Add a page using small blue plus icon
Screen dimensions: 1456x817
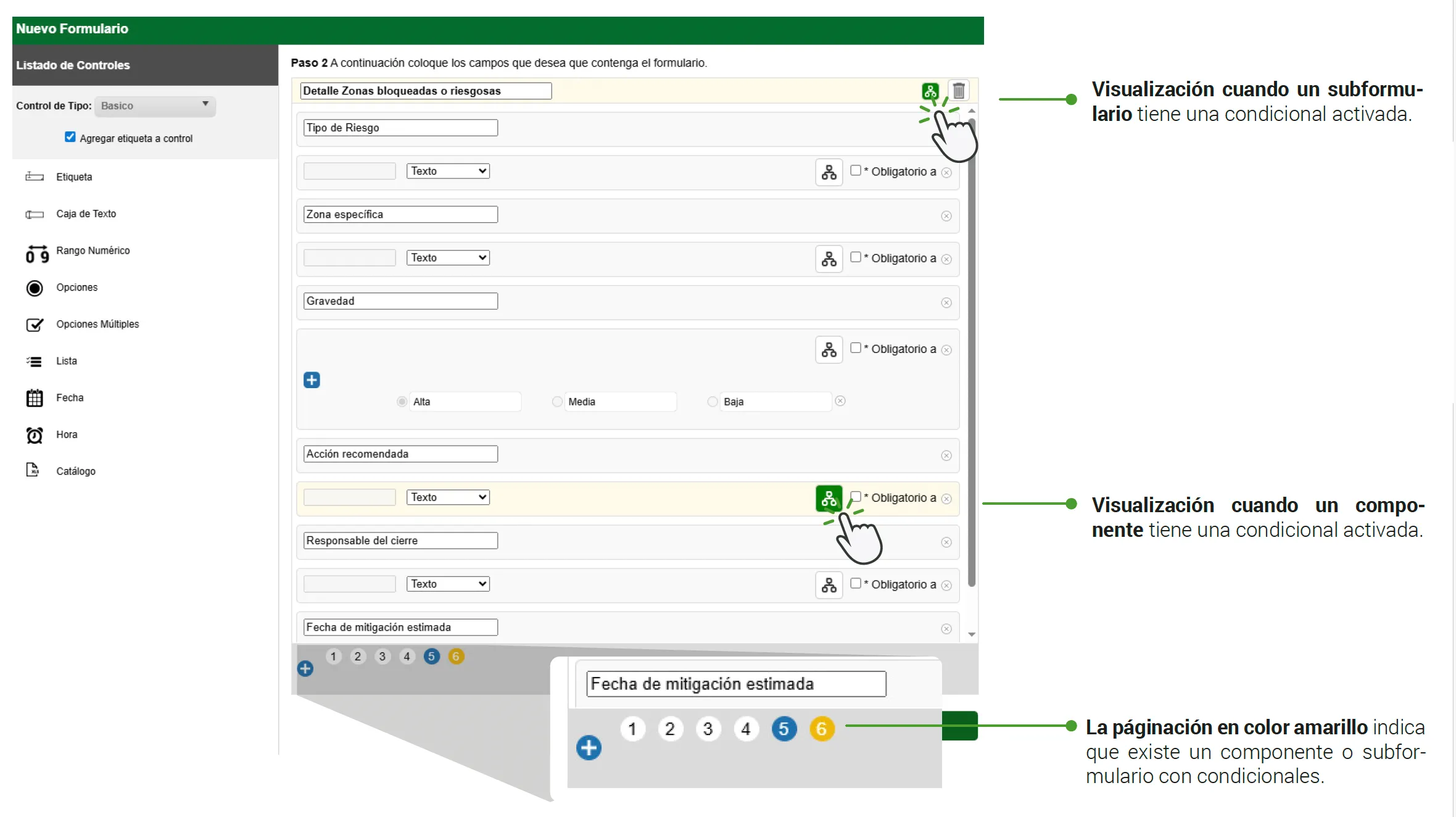tap(305, 668)
